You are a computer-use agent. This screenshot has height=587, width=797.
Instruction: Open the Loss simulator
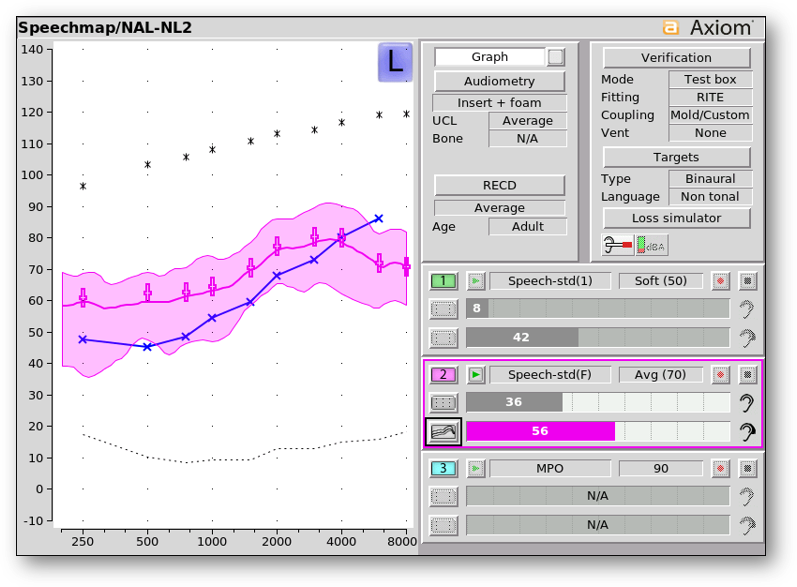click(676, 219)
